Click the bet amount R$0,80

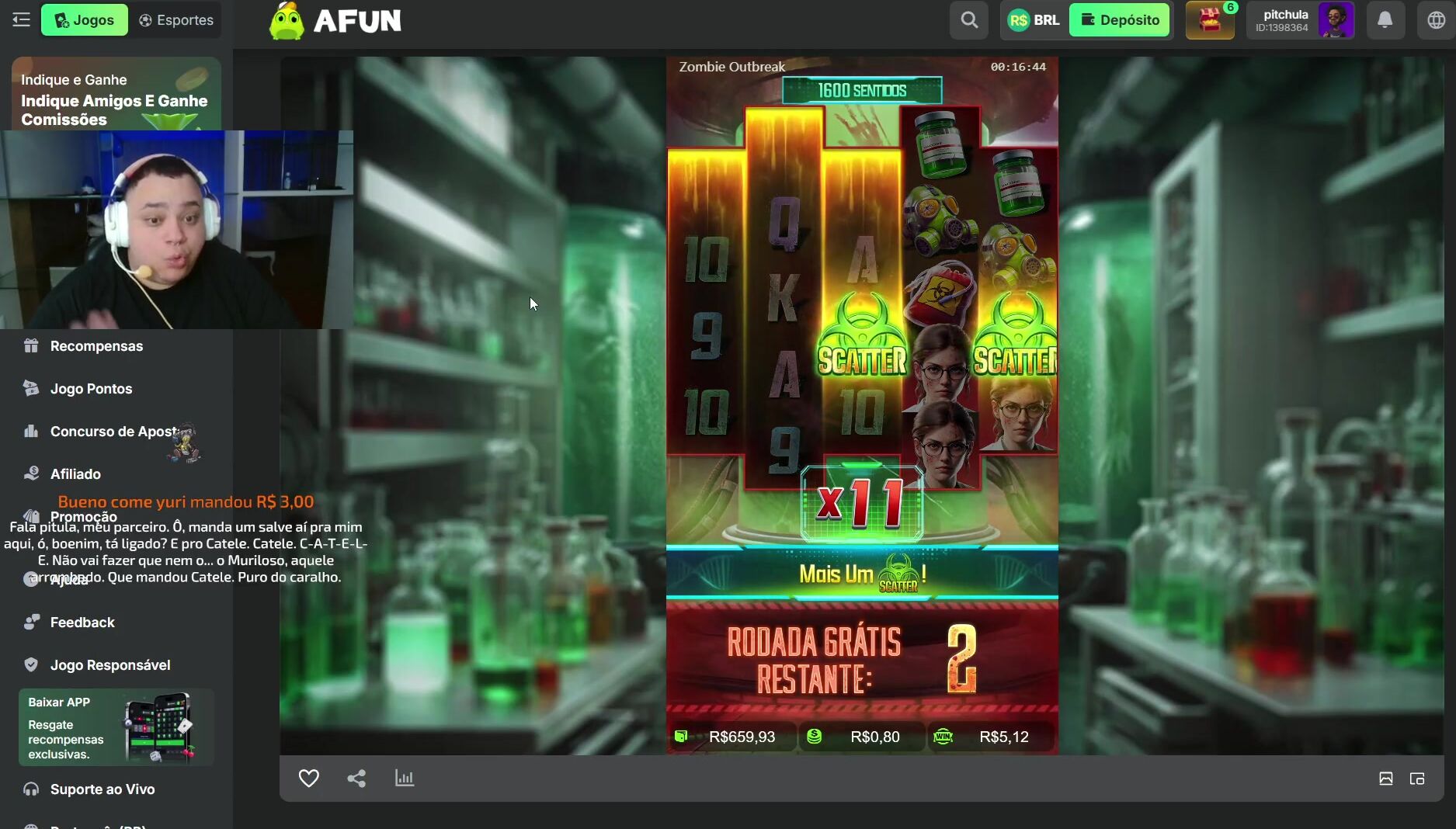[875, 737]
